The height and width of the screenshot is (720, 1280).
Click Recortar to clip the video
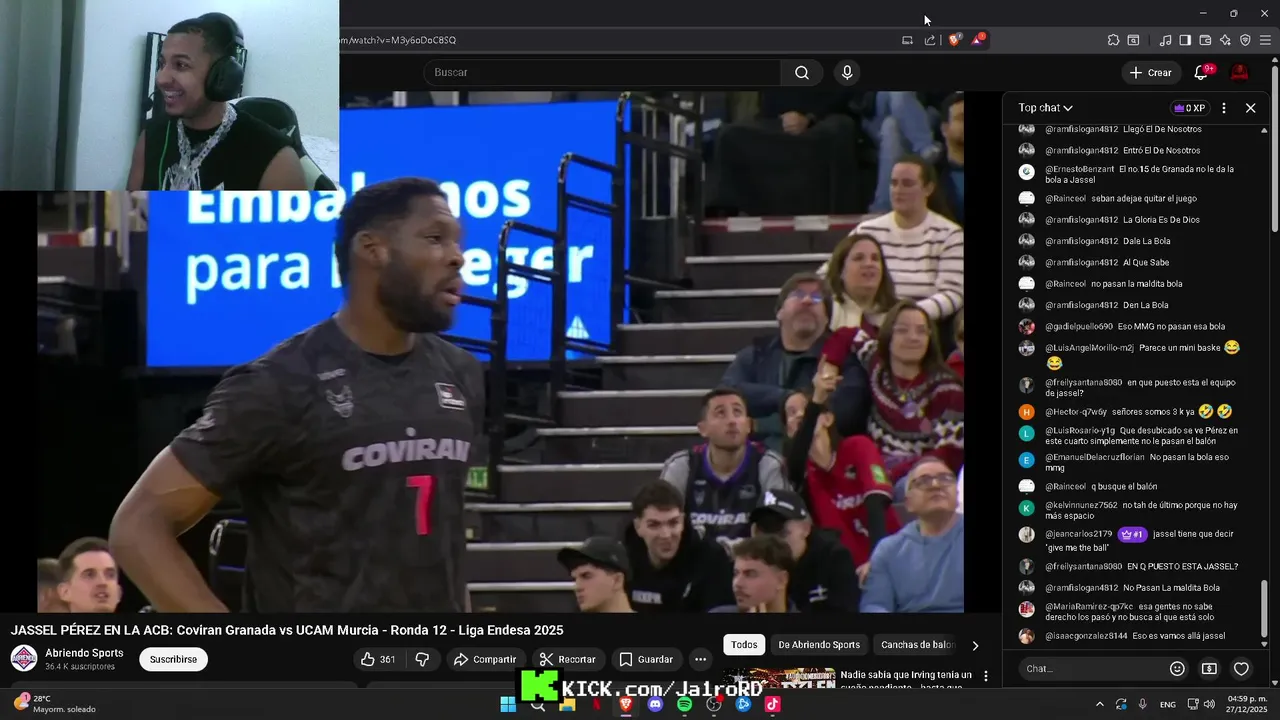tap(567, 659)
